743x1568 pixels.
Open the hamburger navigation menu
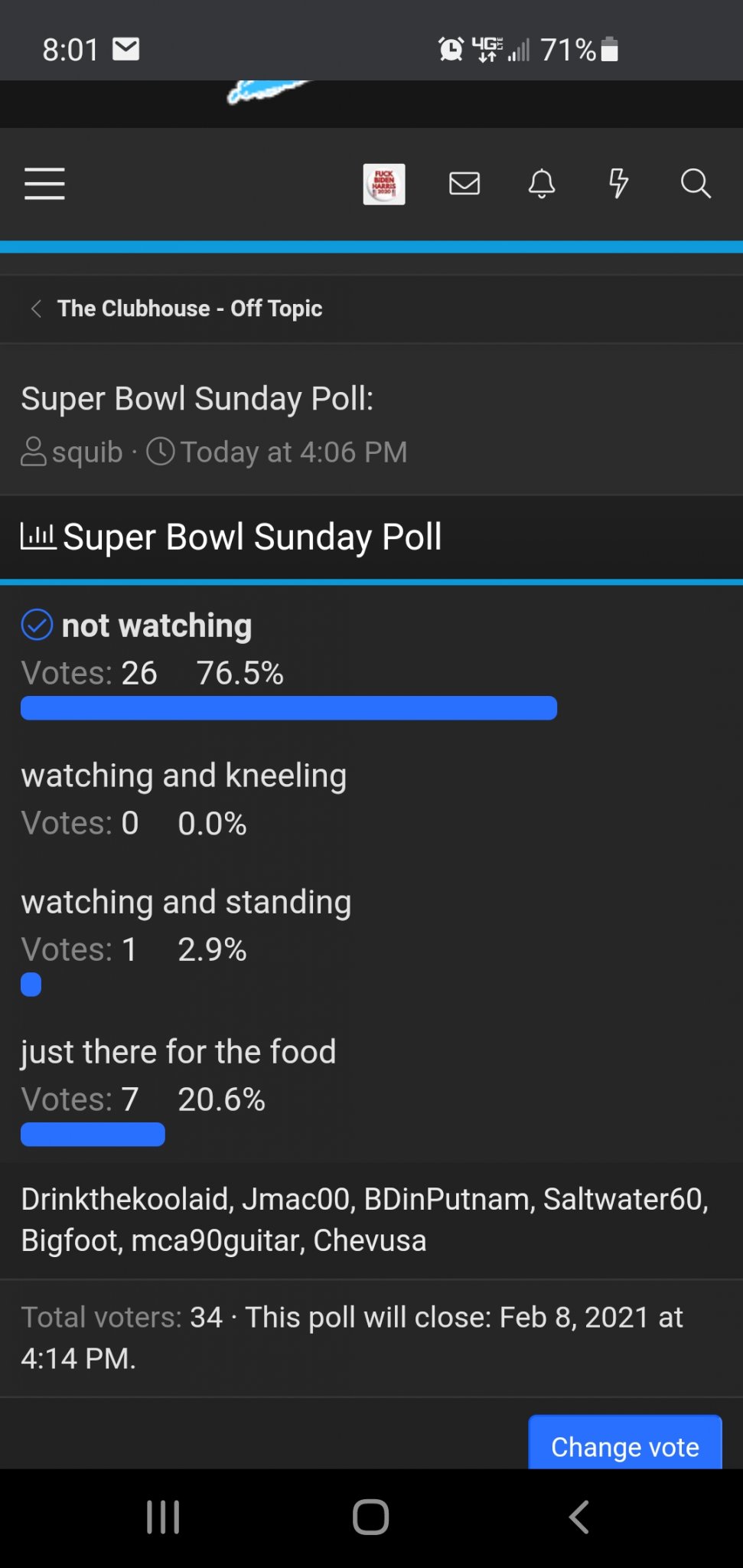pos(44,184)
